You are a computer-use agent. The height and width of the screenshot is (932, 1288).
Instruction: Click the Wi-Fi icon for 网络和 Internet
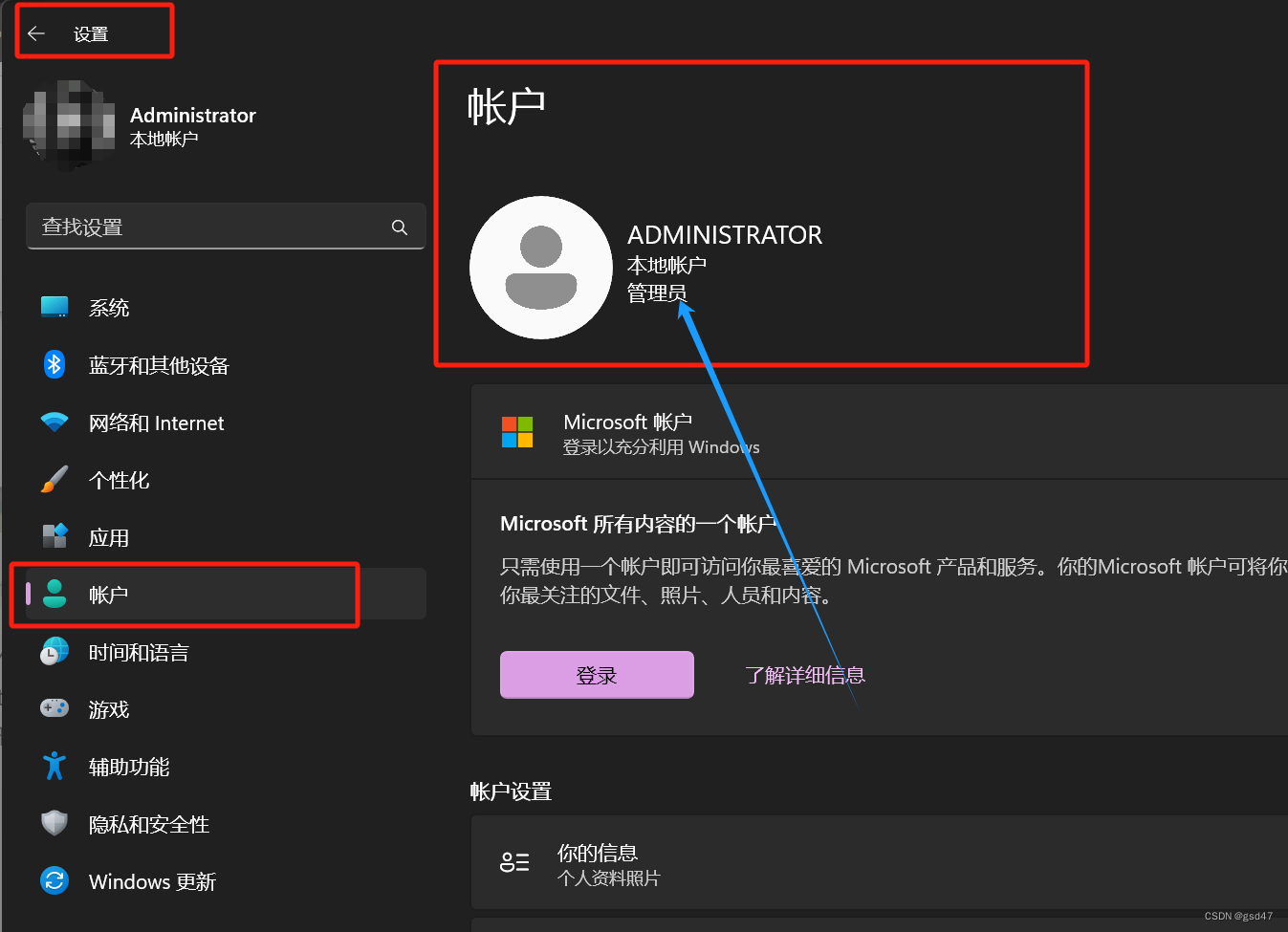point(55,422)
